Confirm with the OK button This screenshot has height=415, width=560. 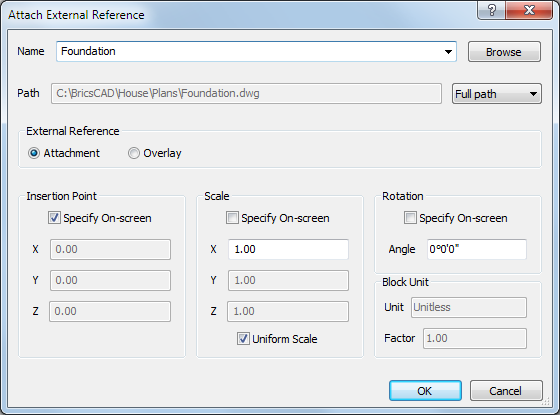click(425, 391)
